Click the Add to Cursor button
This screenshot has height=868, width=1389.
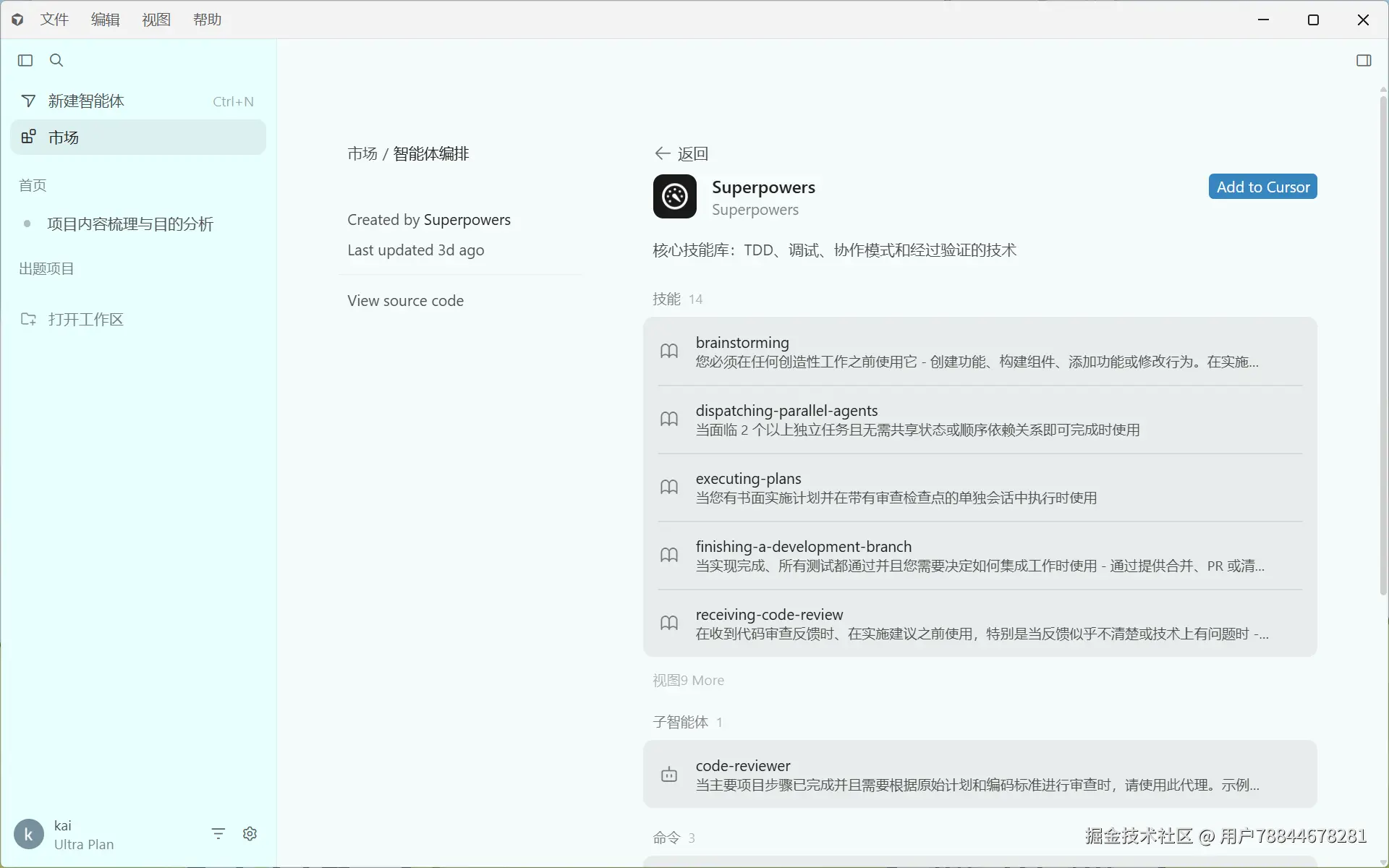pos(1263,187)
